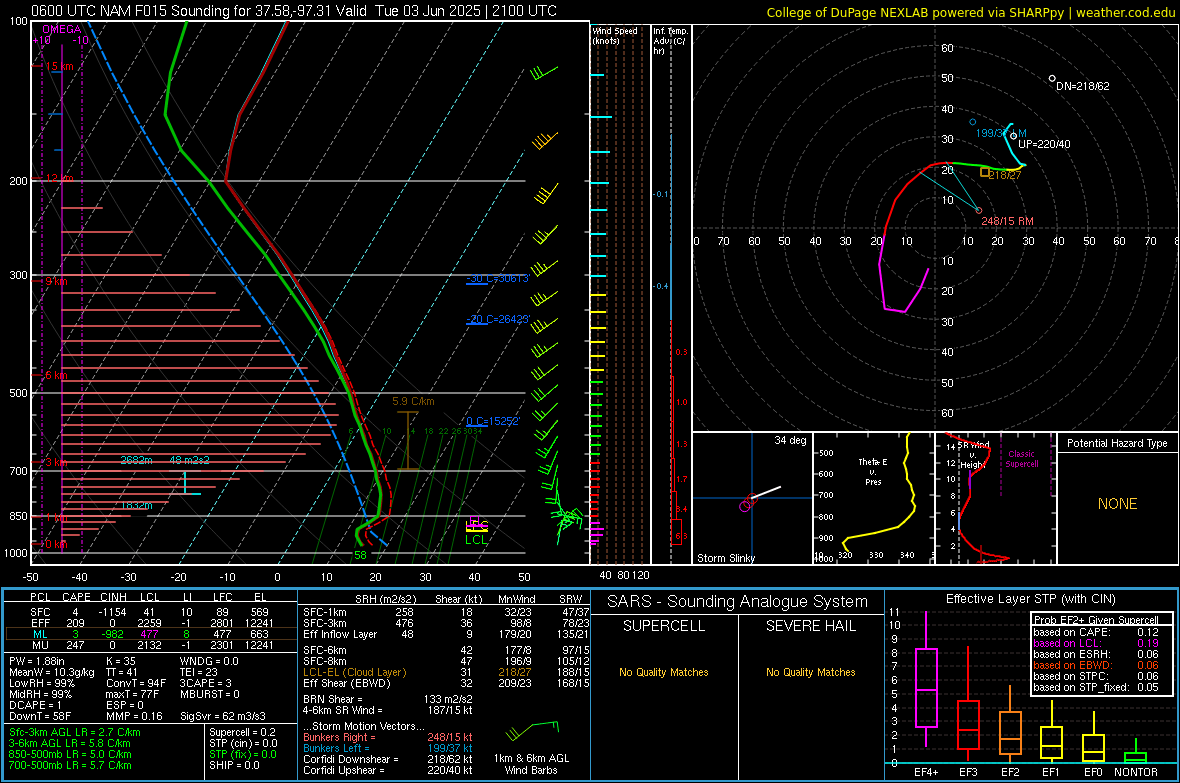The width and height of the screenshot is (1180, 783).
Task: Click the Bunkers Left storm motion line
Action: point(388,748)
